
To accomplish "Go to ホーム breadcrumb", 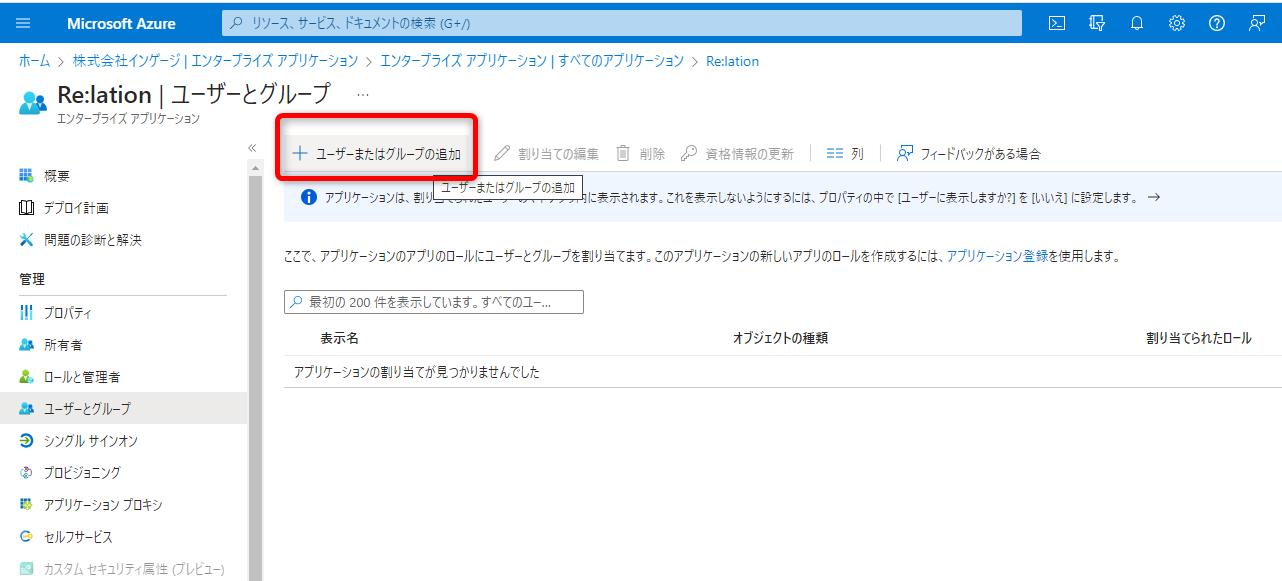I will (x=34, y=61).
